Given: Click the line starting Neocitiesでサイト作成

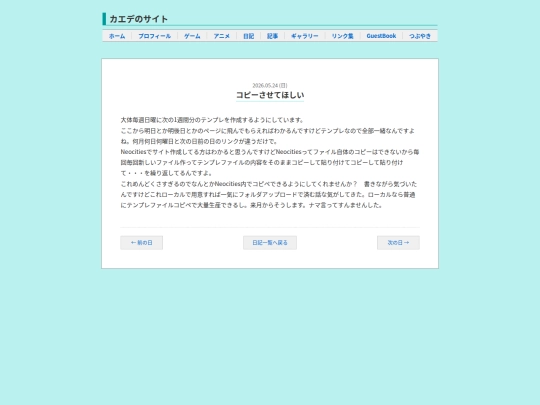Looking at the screenshot, I should tap(270, 152).
